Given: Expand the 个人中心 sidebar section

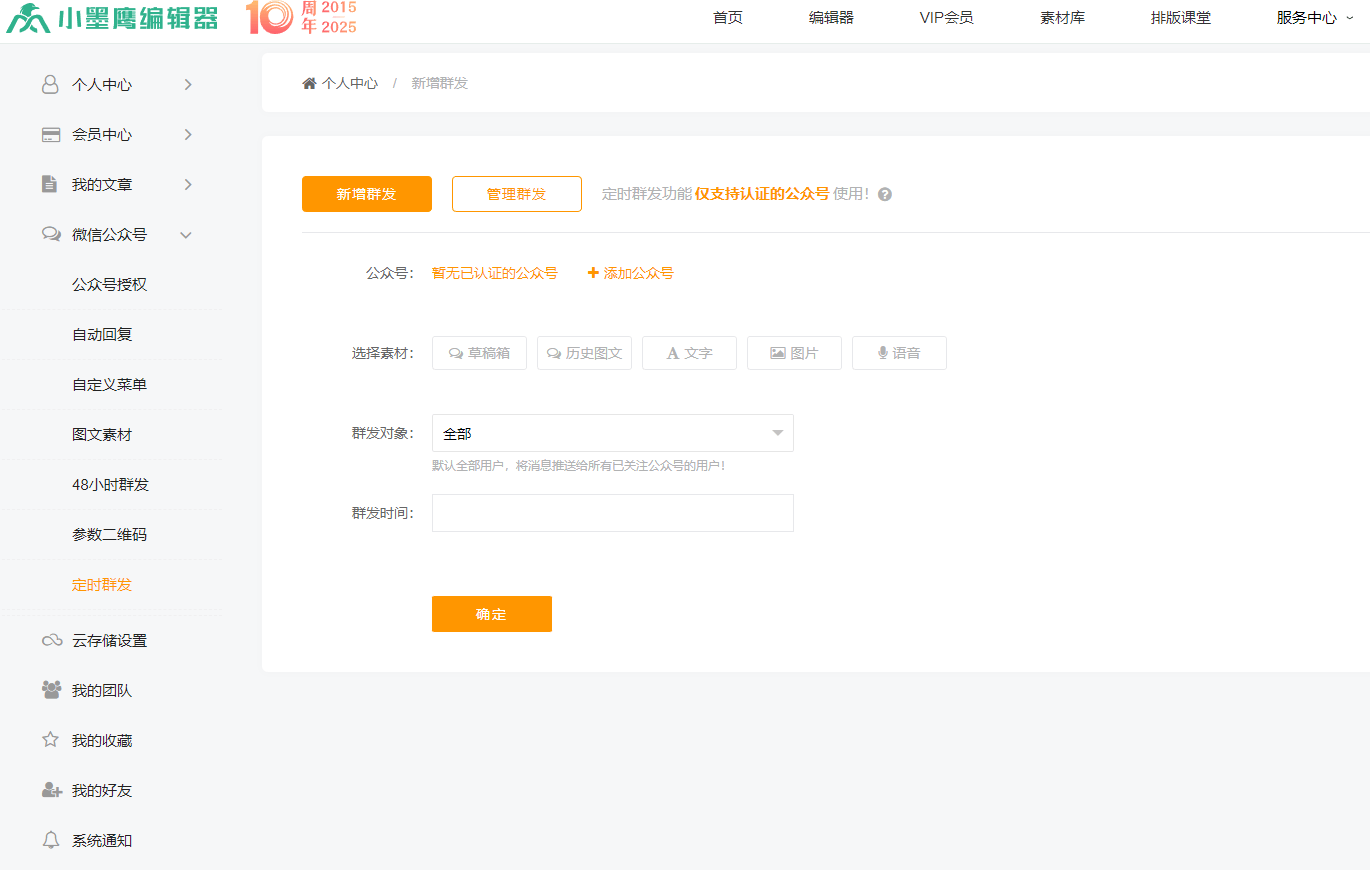Looking at the screenshot, I should [187, 85].
